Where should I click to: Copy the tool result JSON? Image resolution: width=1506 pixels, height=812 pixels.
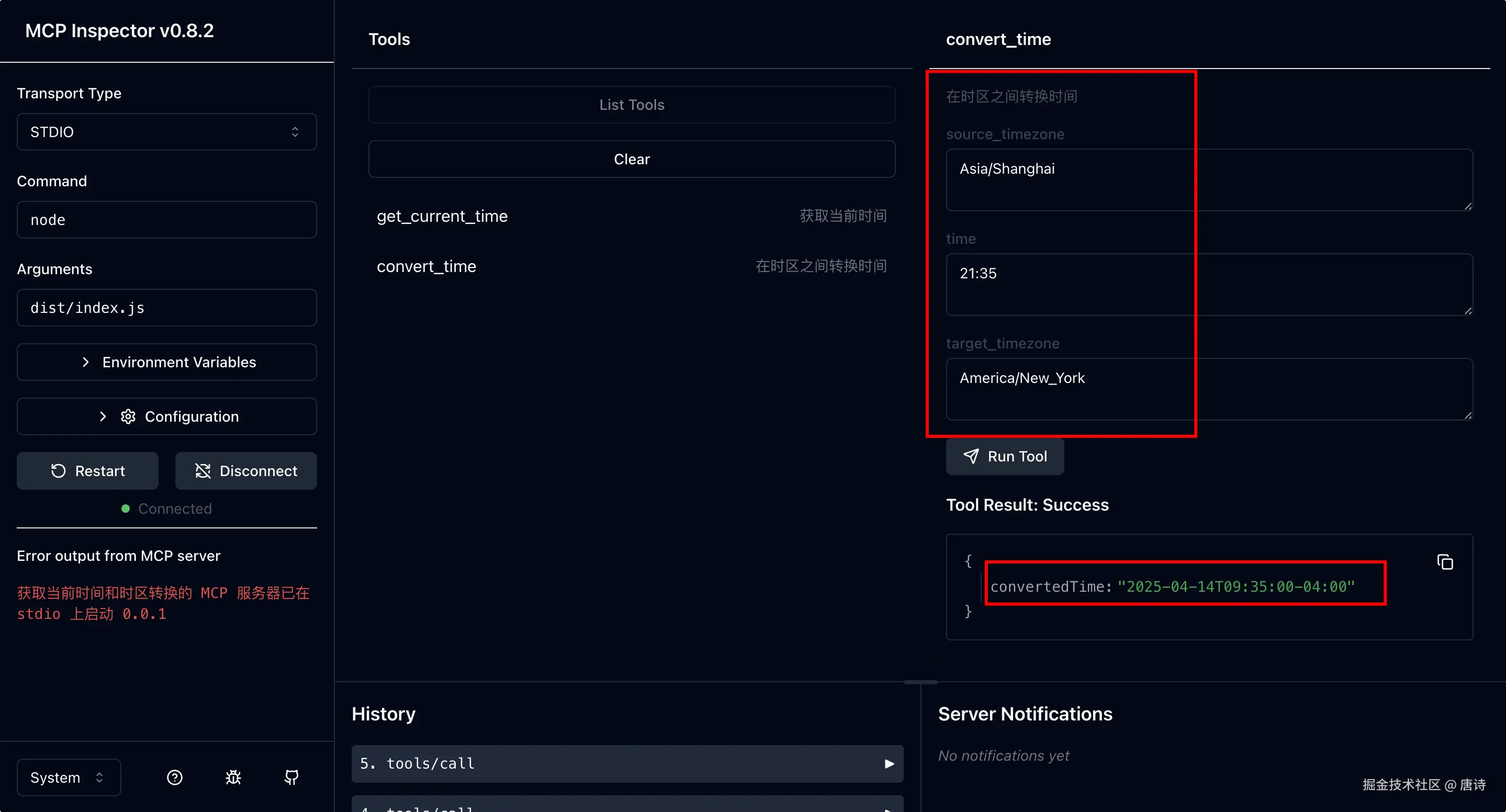coord(1445,562)
